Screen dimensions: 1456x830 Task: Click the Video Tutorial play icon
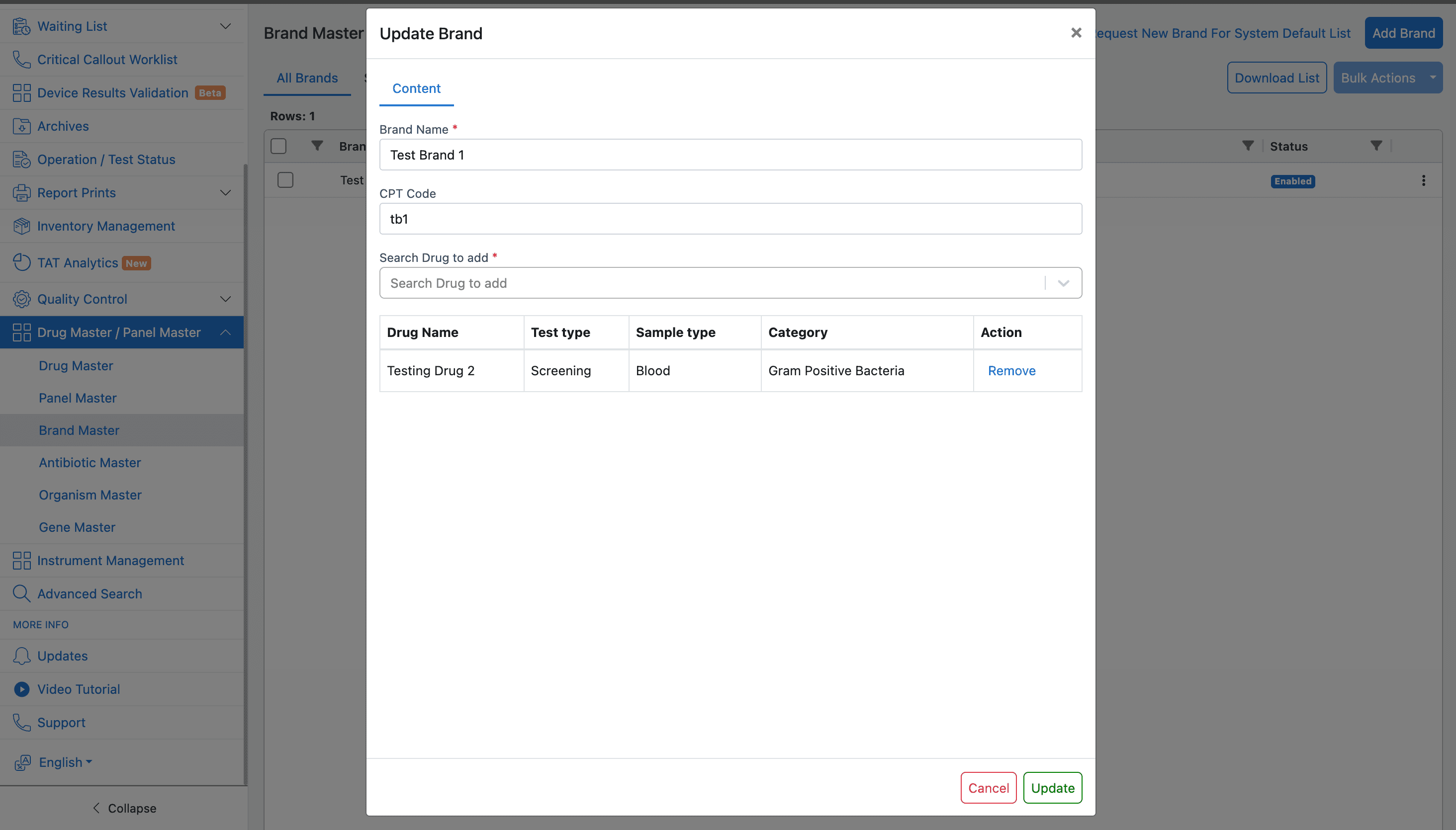[x=22, y=689]
